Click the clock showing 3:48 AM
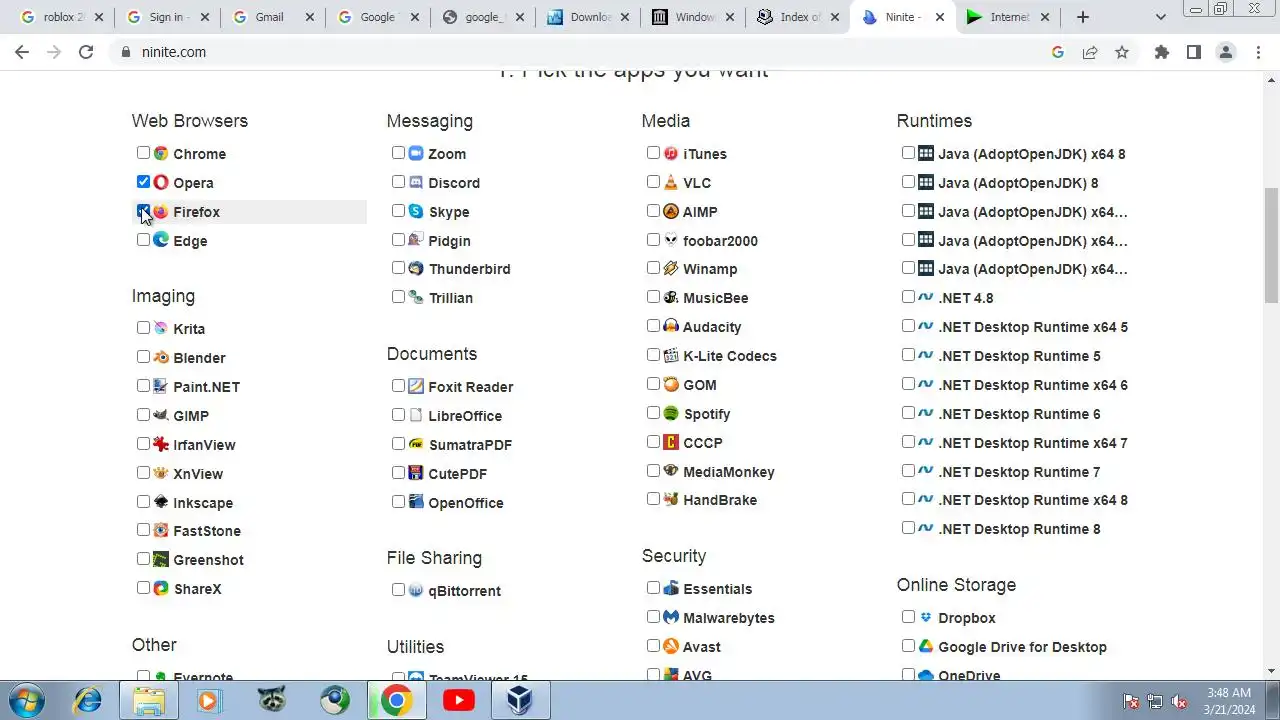Screen dimensions: 1280x720 tap(1228, 693)
